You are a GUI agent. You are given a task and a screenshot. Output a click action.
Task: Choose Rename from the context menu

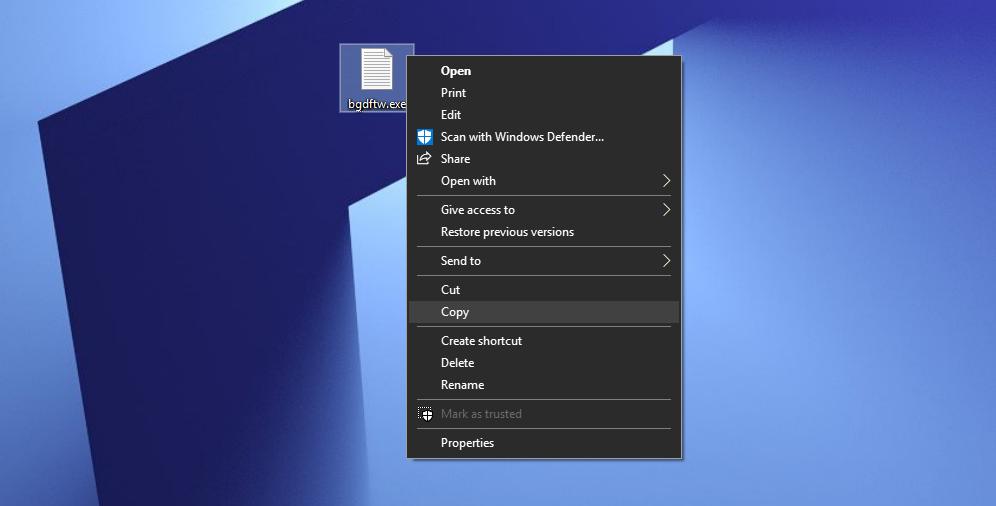coord(544,385)
